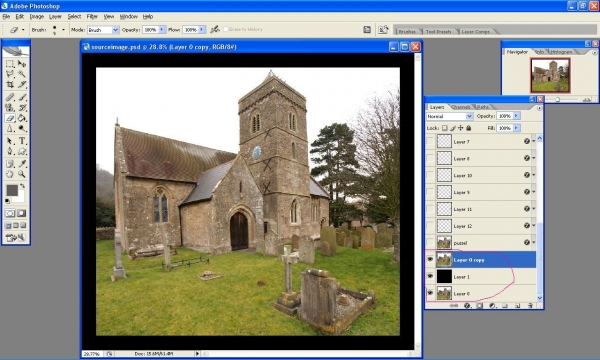This screenshot has width=600, height=360.
Task: Select the Pen tool
Action: [10, 151]
